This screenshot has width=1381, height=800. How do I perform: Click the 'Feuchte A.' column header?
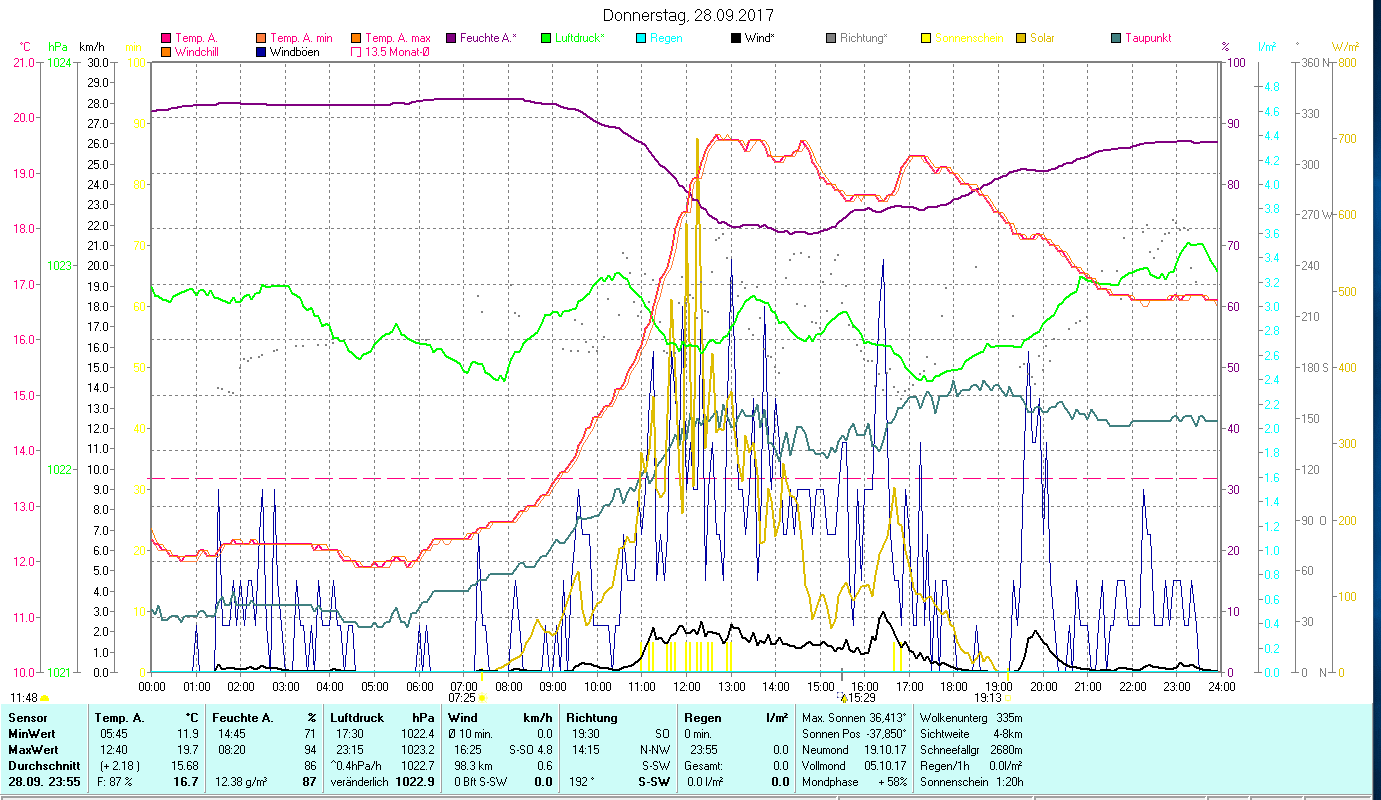(242, 718)
